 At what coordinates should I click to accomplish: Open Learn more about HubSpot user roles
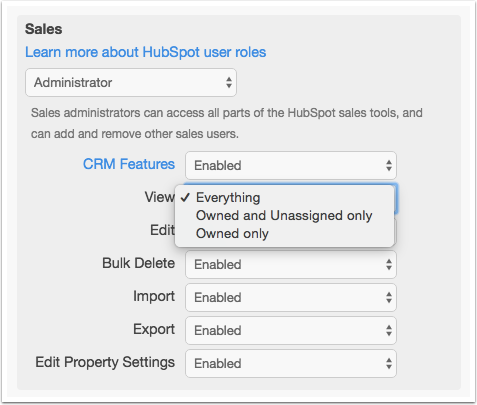click(x=146, y=52)
